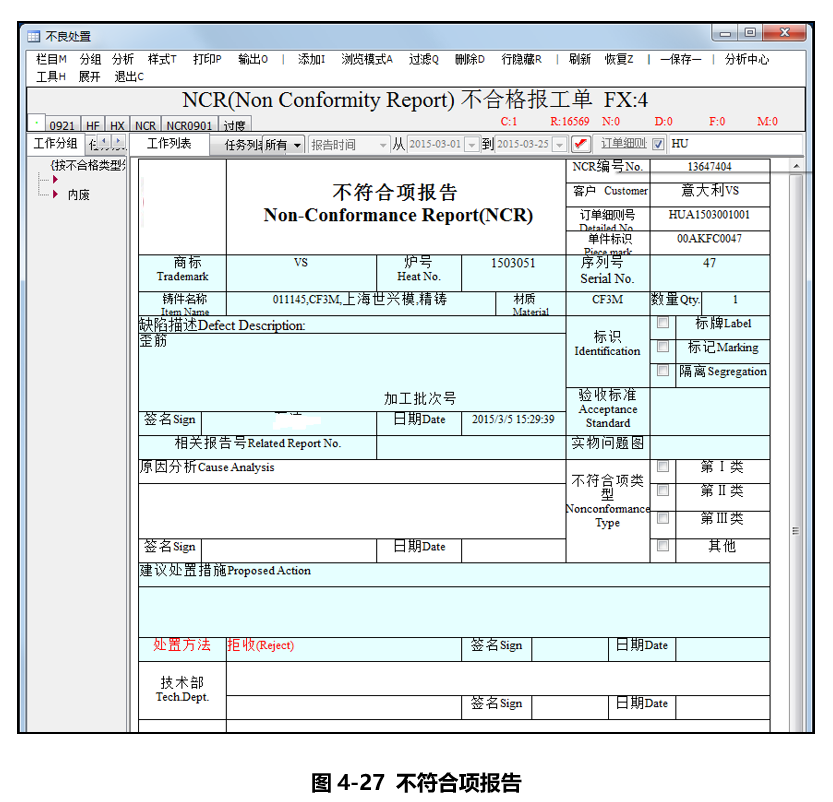Image resolution: width=833 pixels, height=802 pixels.
Task: Open the 工具H menu
Action: pos(51,77)
